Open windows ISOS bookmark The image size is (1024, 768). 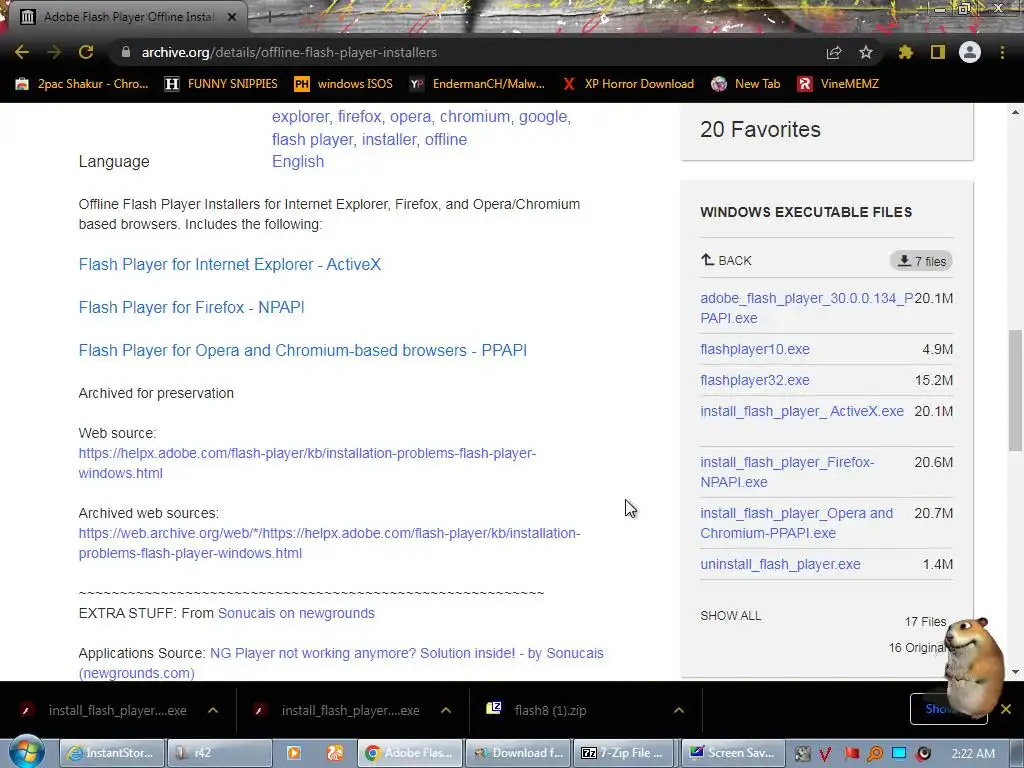point(344,84)
